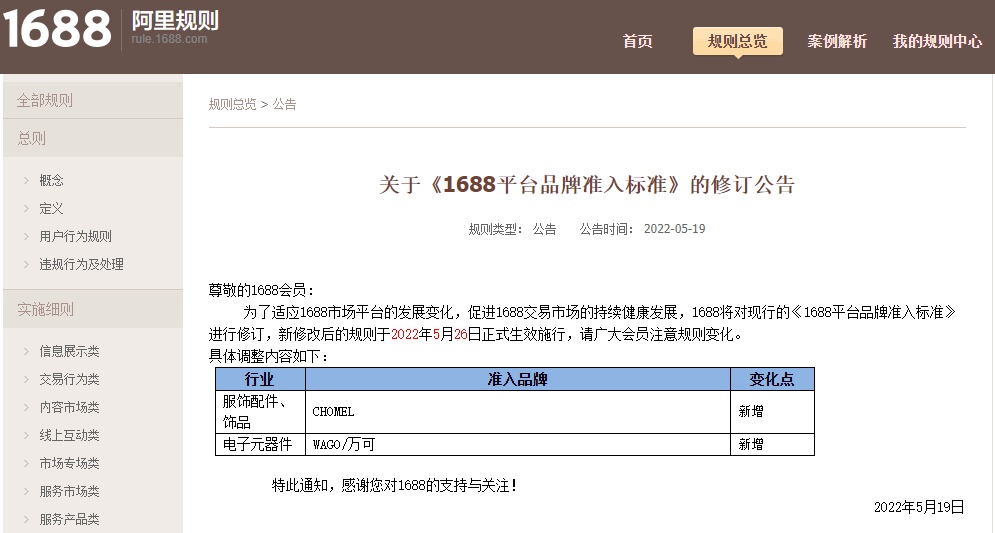Image resolution: width=995 pixels, height=533 pixels.
Task: Click the 规则总览 breadcrumb link
Action: point(232,104)
